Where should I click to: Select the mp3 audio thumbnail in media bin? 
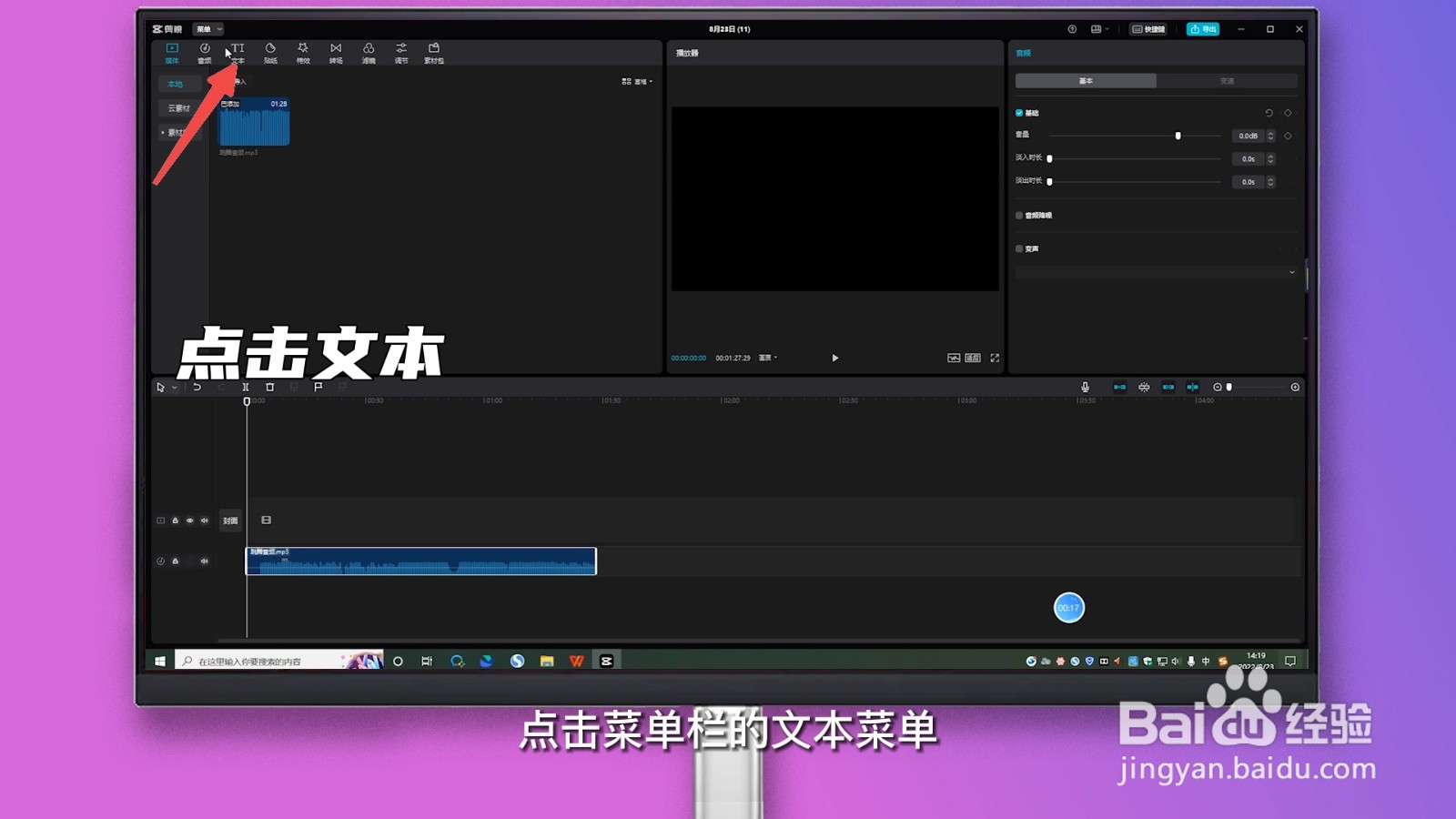pyautogui.click(x=254, y=122)
